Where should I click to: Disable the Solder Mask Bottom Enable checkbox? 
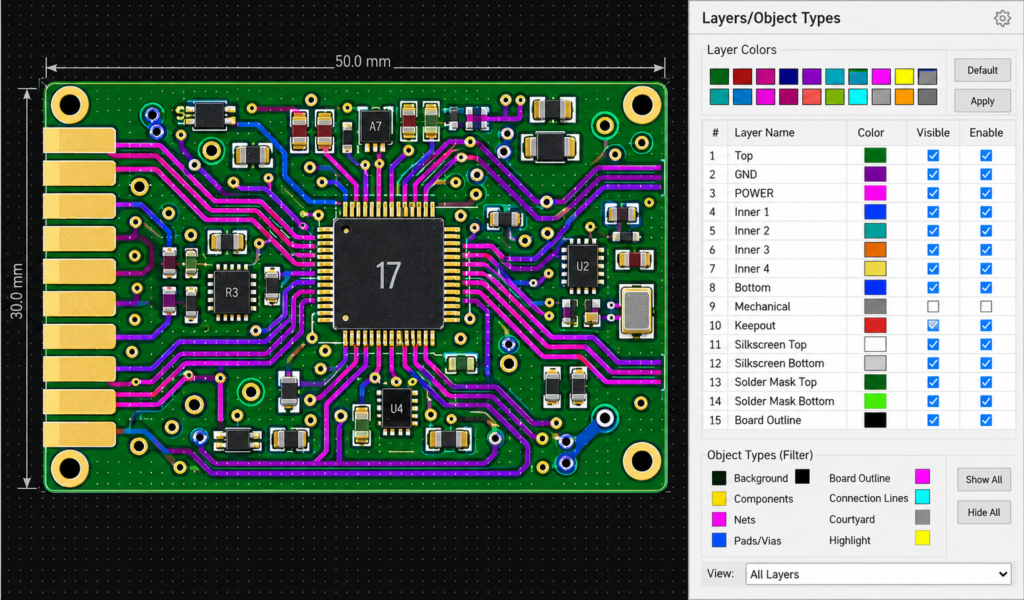coord(986,401)
